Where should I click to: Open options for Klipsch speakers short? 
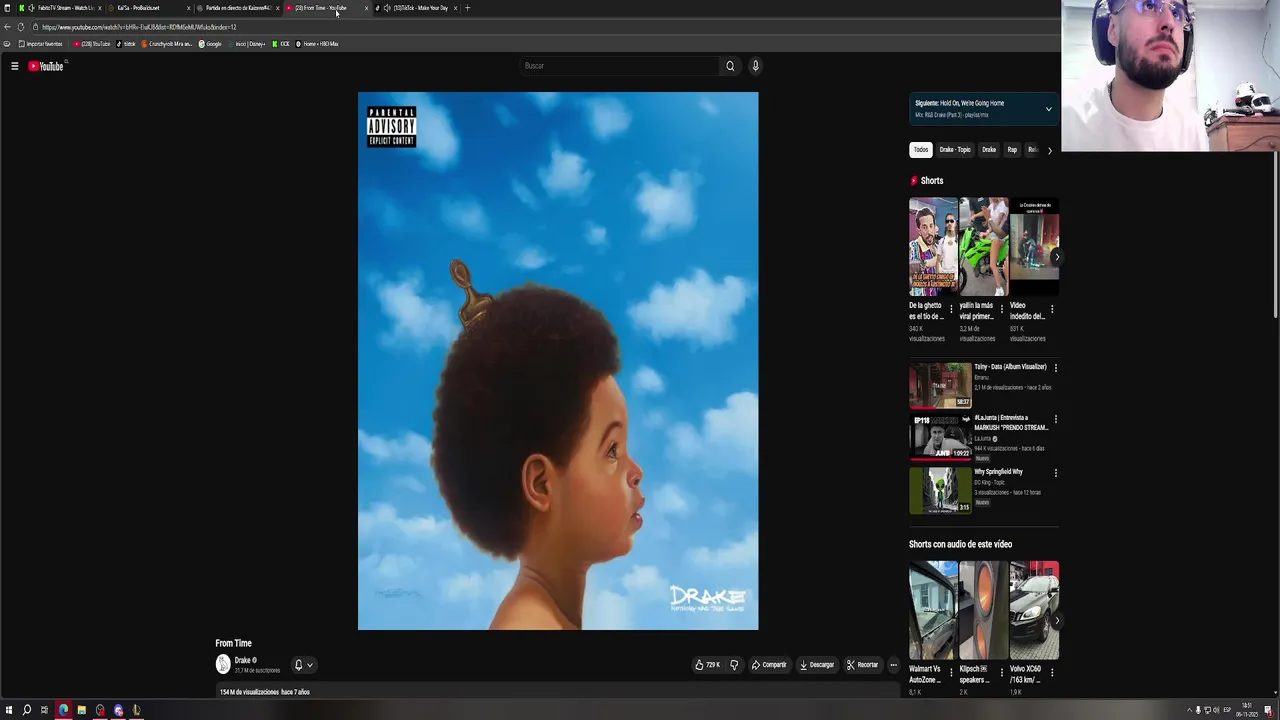click(1001, 674)
